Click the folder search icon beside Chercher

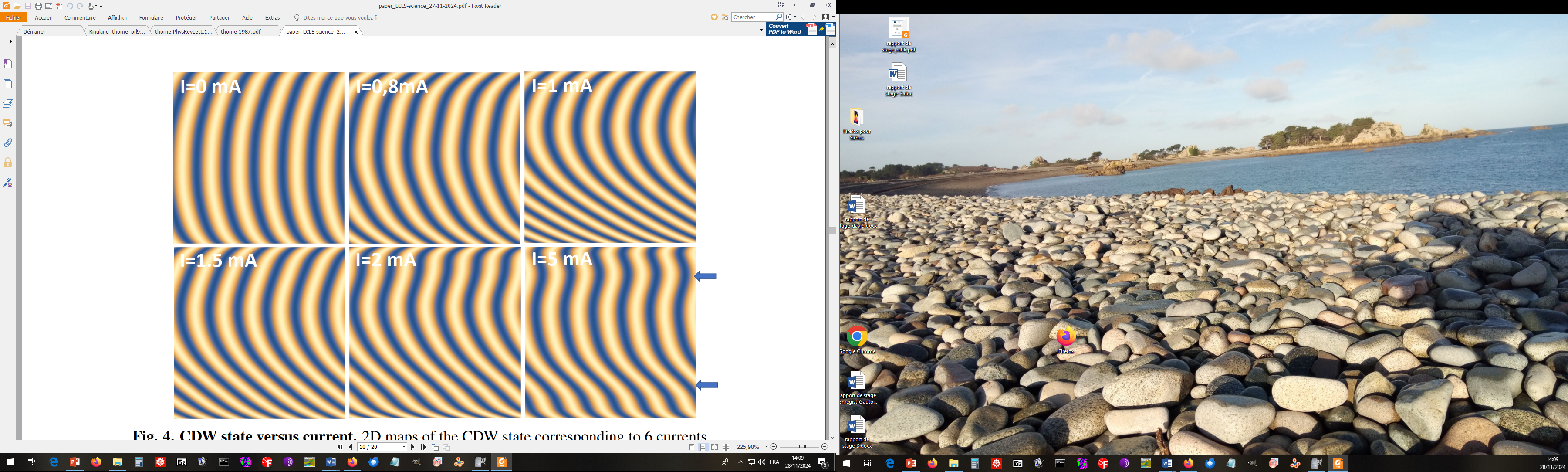click(x=725, y=17)
